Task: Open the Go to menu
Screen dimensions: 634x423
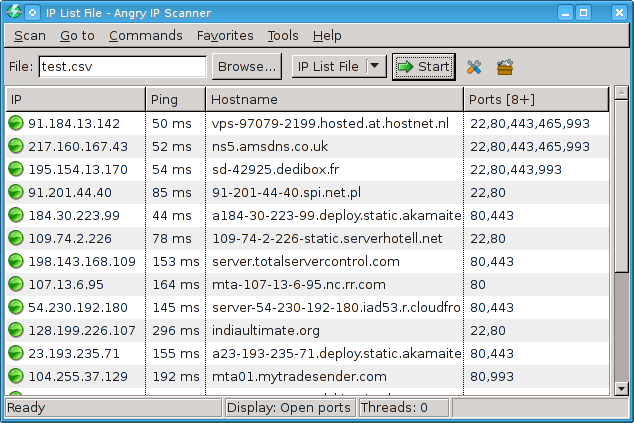Action: tap(77, 36)
